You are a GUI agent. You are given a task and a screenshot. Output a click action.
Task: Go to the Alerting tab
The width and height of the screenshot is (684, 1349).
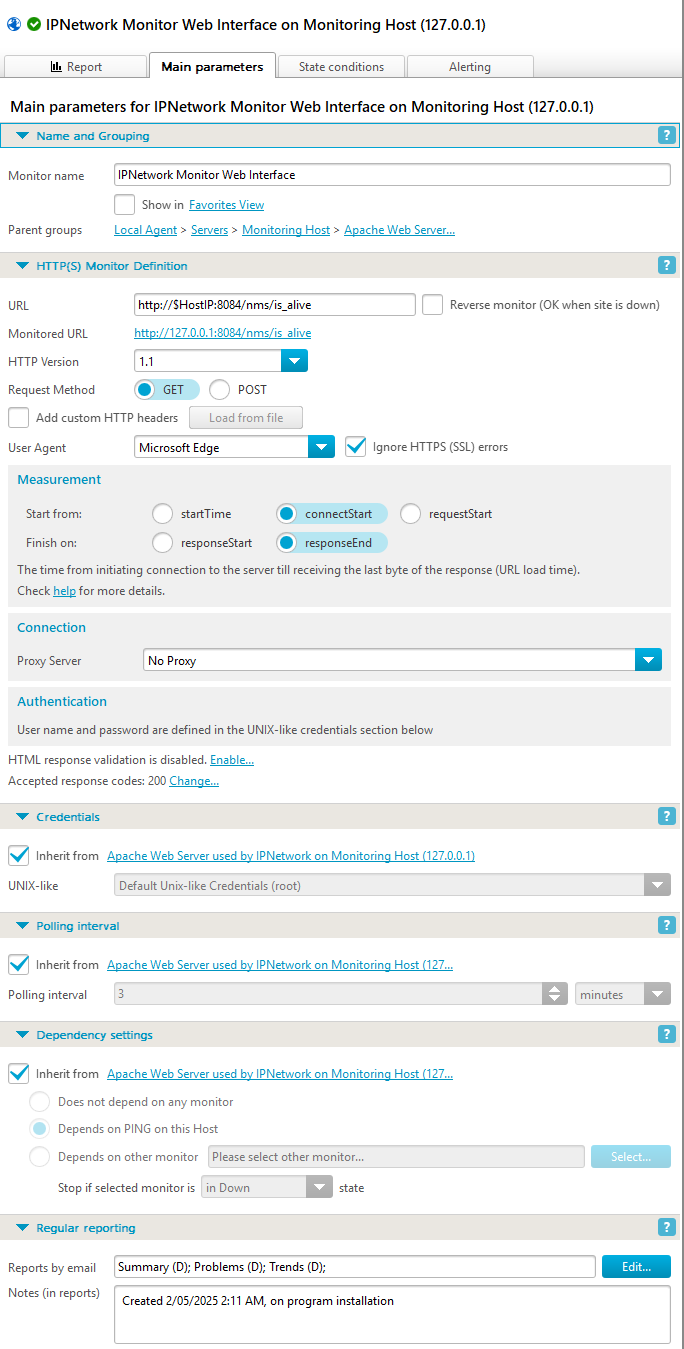[470, 67]
